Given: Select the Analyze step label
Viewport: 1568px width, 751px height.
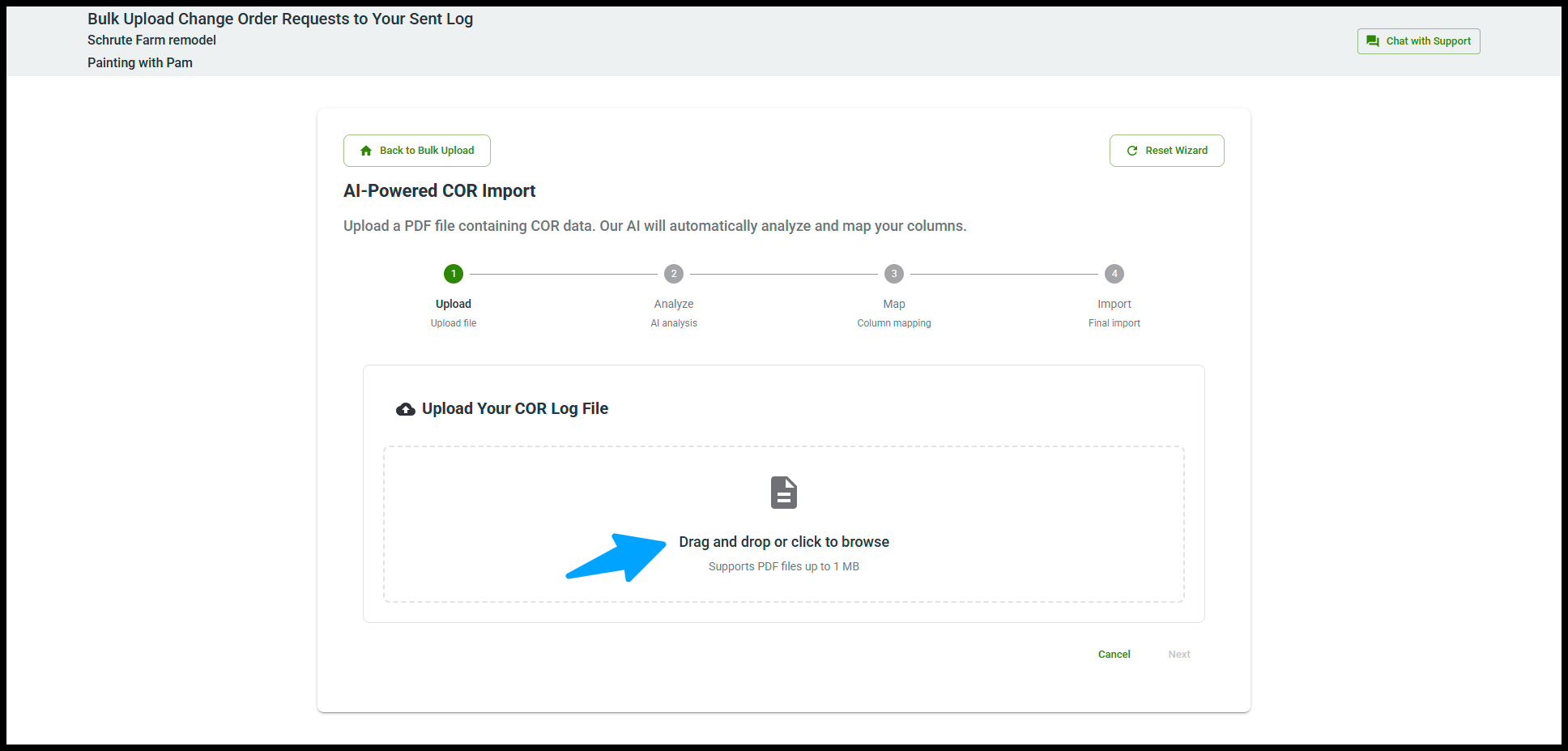Looking at the screenshot, I should (x=674, y=304).
